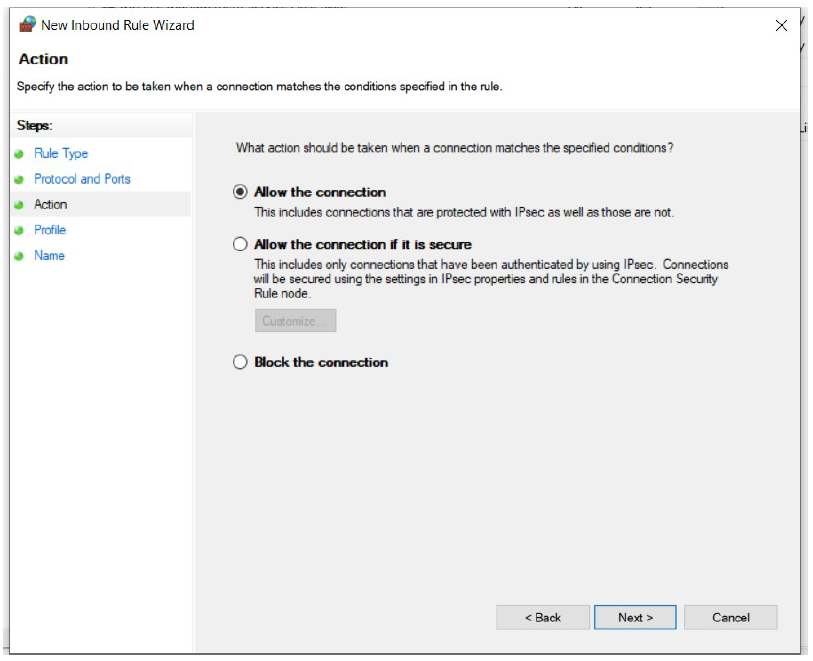Click the greyed-out Customize... button
The width and height of the screenshot is (813, 661).
(x=296, y=321)
